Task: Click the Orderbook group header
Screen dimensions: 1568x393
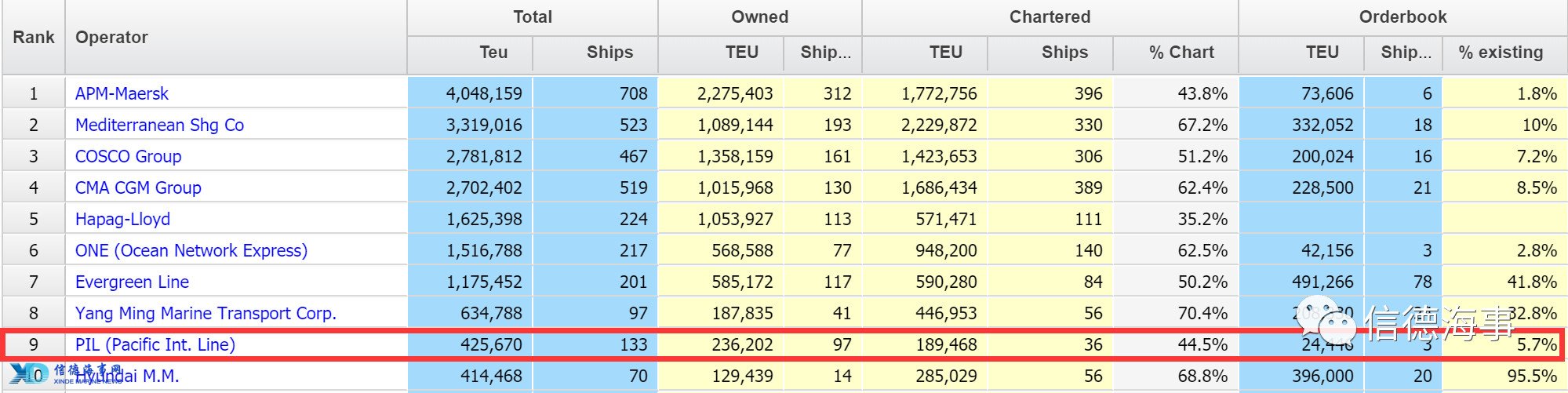Action: coord(1403,17)
